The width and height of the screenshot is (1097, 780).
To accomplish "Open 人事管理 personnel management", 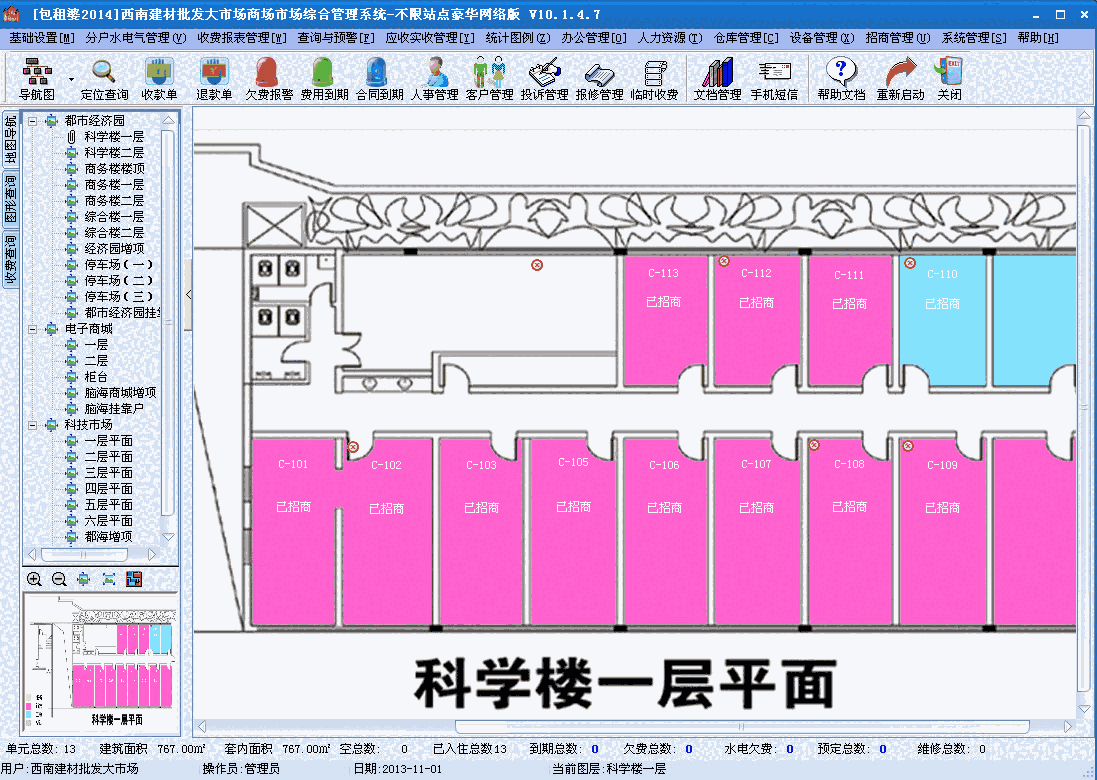I will tap(434, 78).
